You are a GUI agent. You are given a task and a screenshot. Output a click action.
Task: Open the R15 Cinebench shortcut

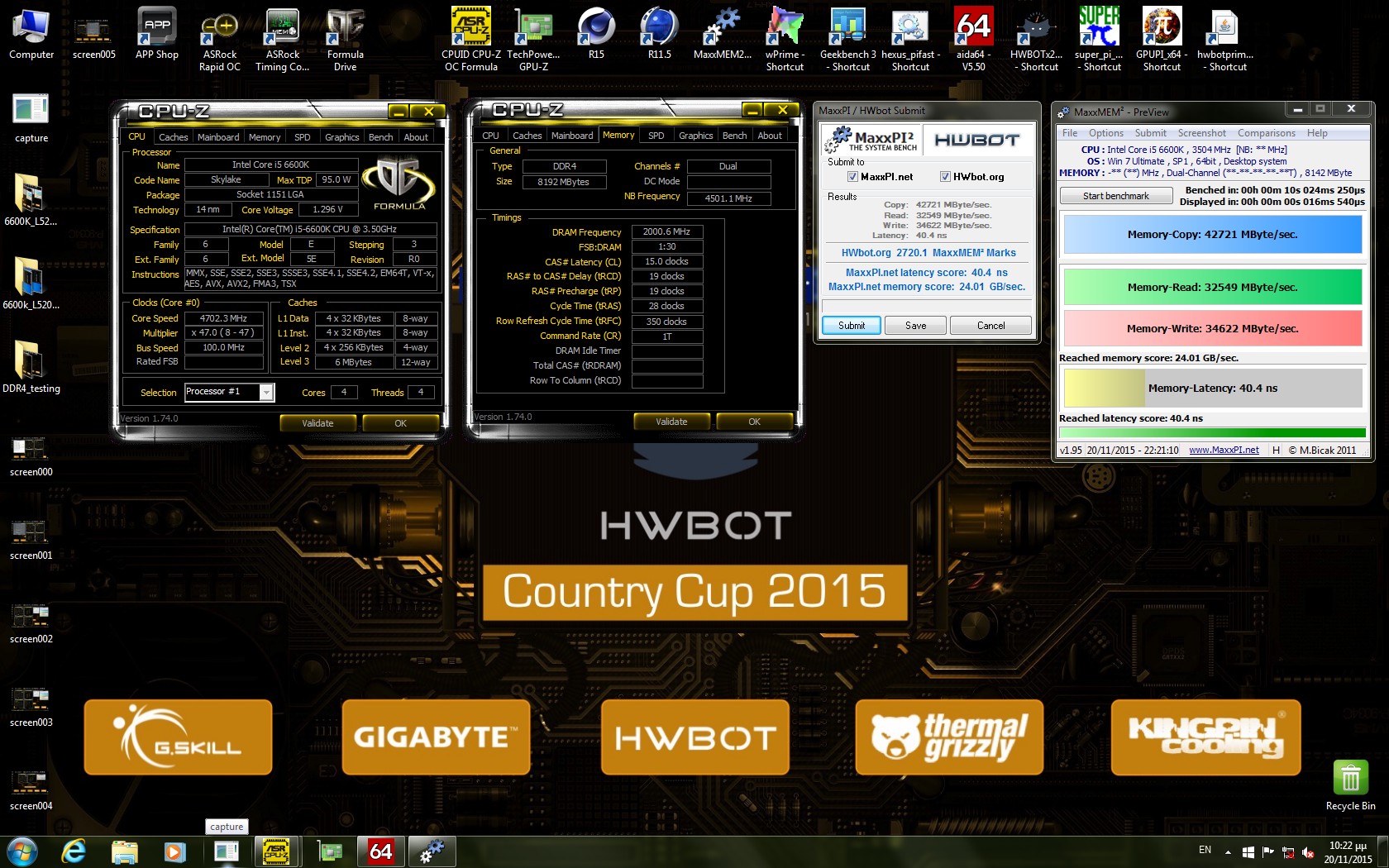pos(596,35)
